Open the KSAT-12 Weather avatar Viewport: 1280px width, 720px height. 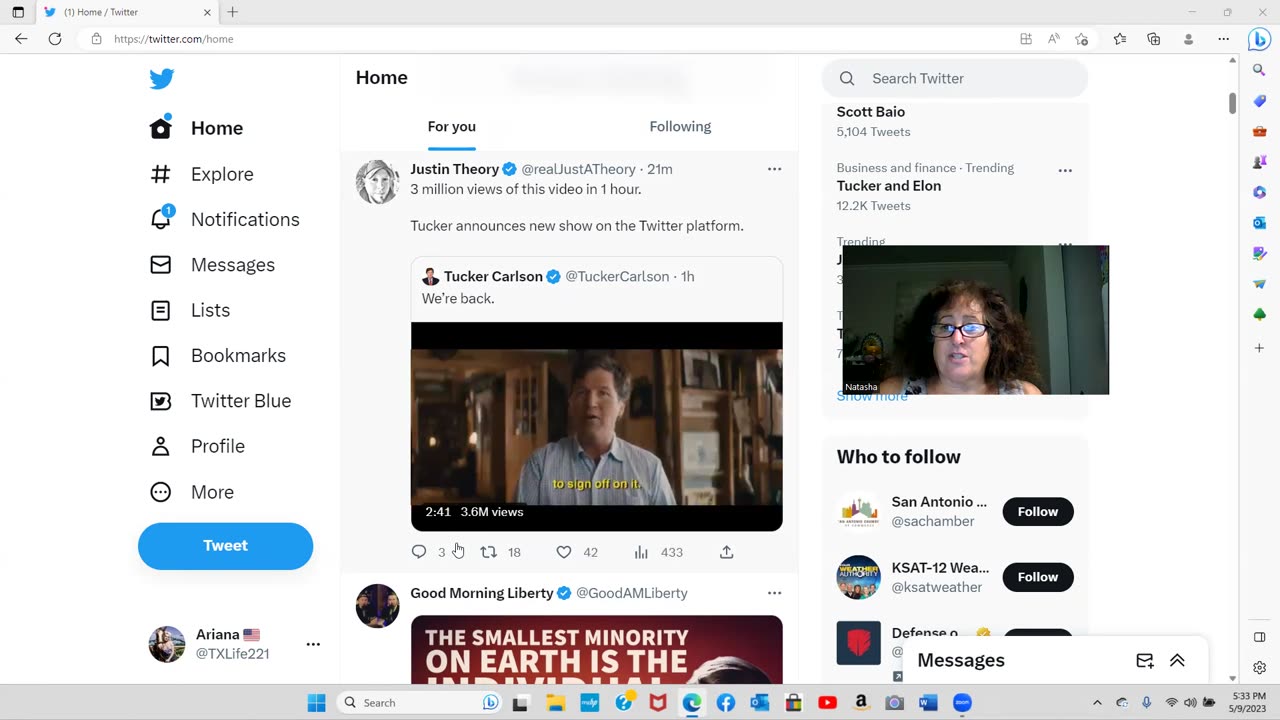coord(858,577)
